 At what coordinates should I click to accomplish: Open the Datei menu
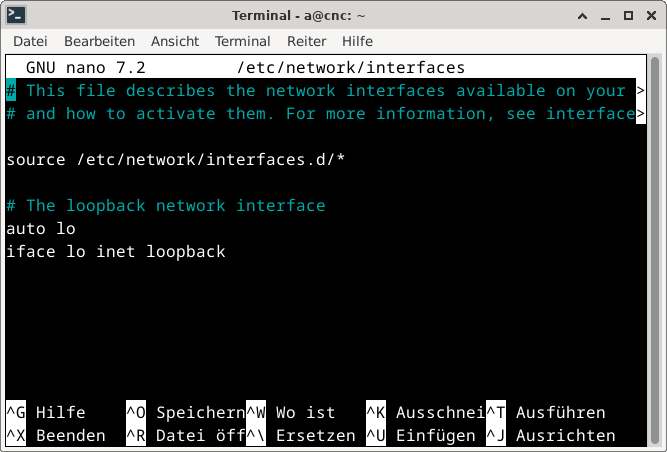(30, 41)
